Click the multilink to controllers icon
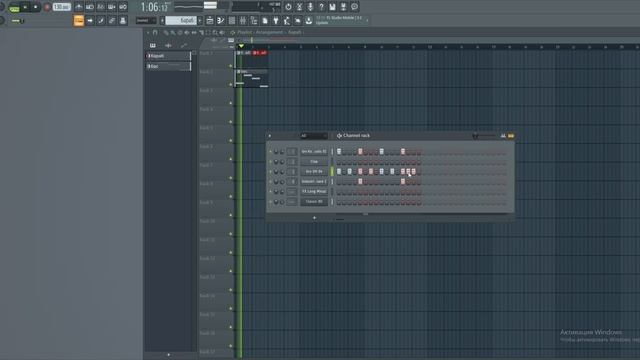This screenshot has height=360, width=640. click(x=112, y=20)
